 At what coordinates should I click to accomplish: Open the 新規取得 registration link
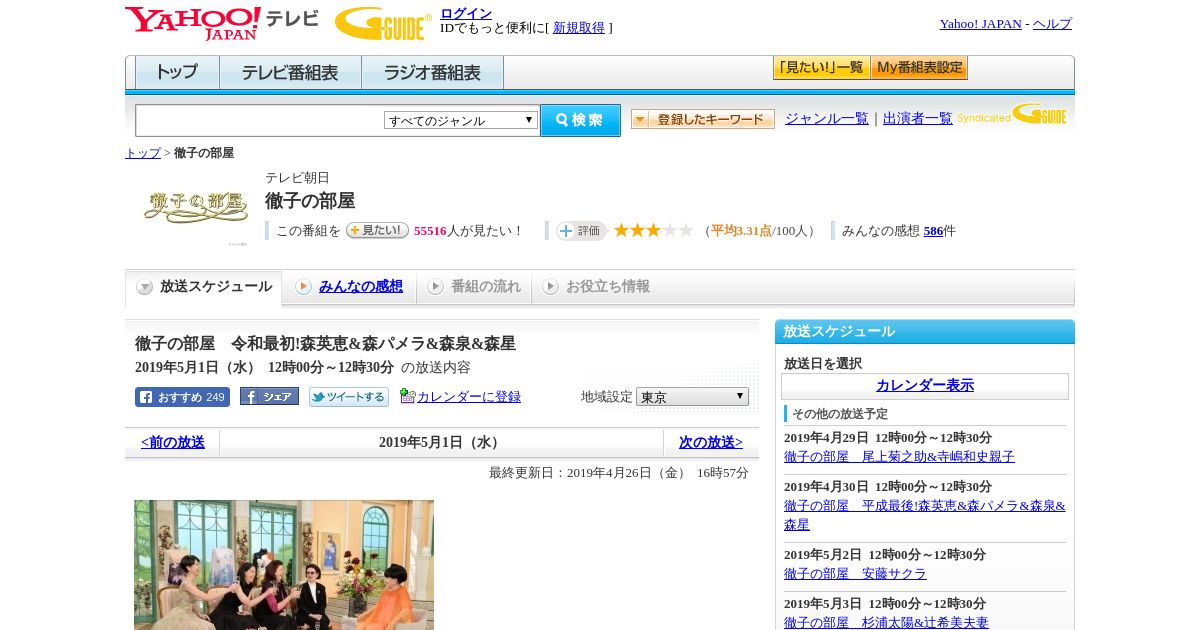579,28
